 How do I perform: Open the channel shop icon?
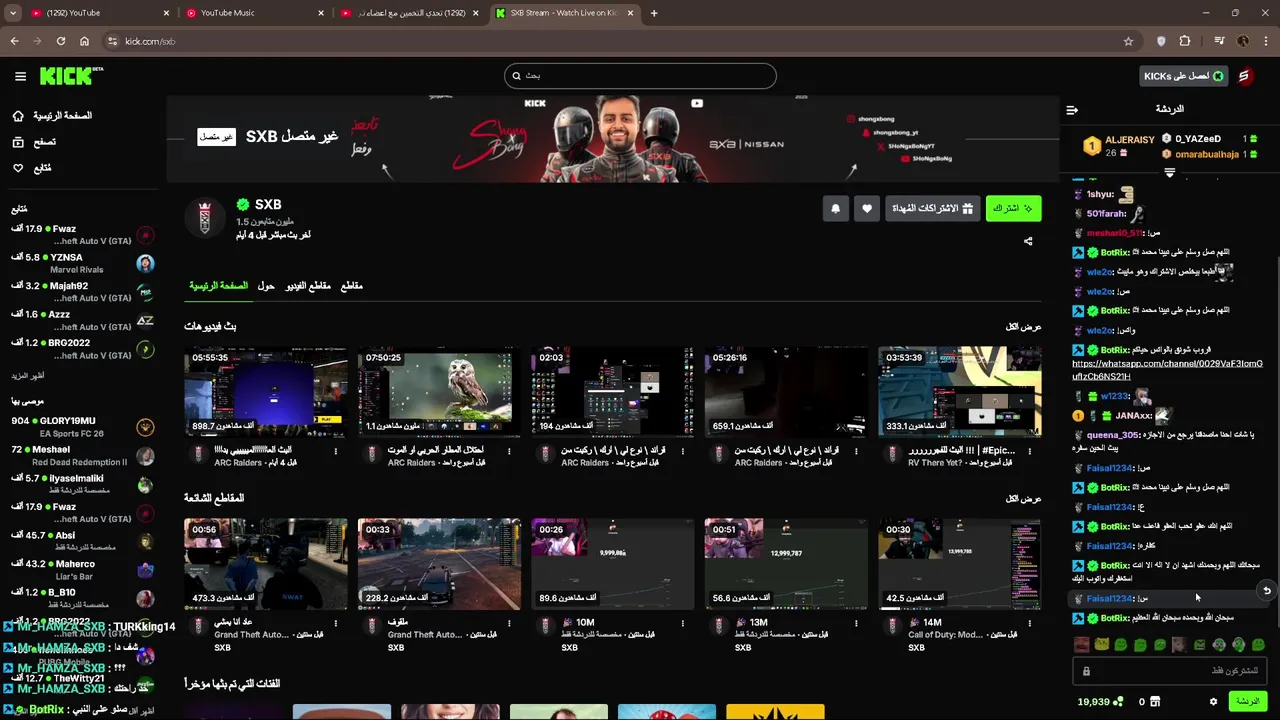pyautogui.click(x=1155, y=702)
